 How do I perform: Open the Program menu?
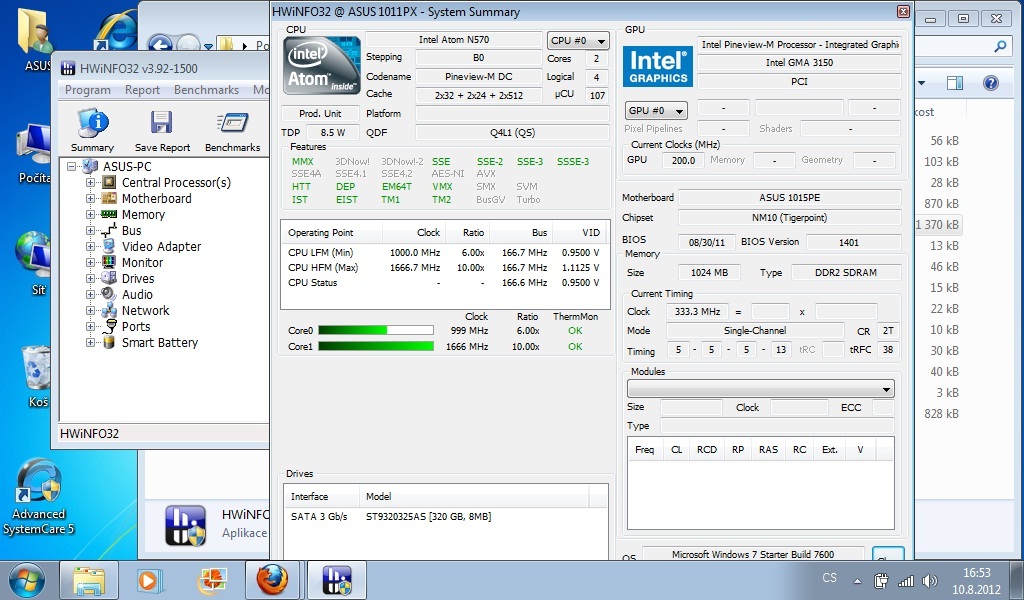click(x=87, y=90)
